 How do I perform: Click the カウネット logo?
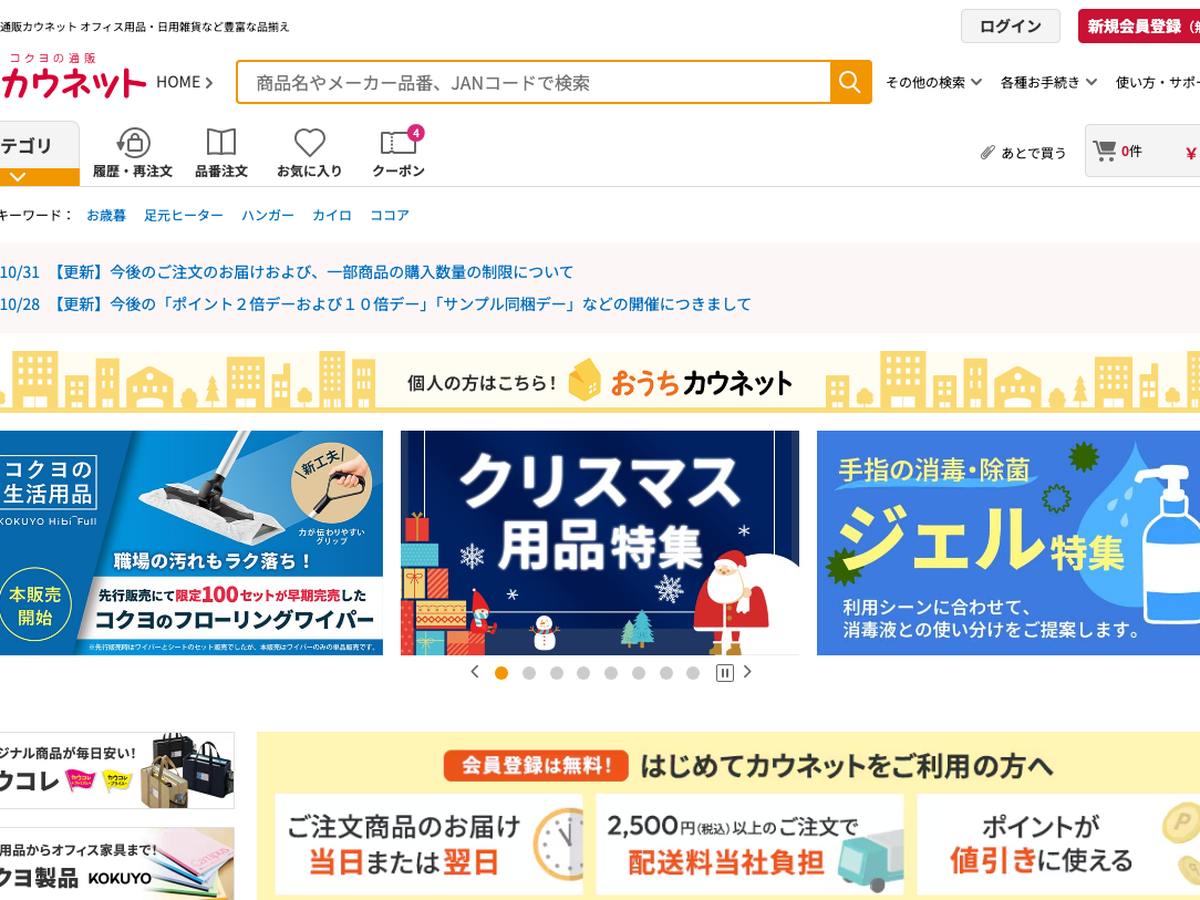click(73, 77)
